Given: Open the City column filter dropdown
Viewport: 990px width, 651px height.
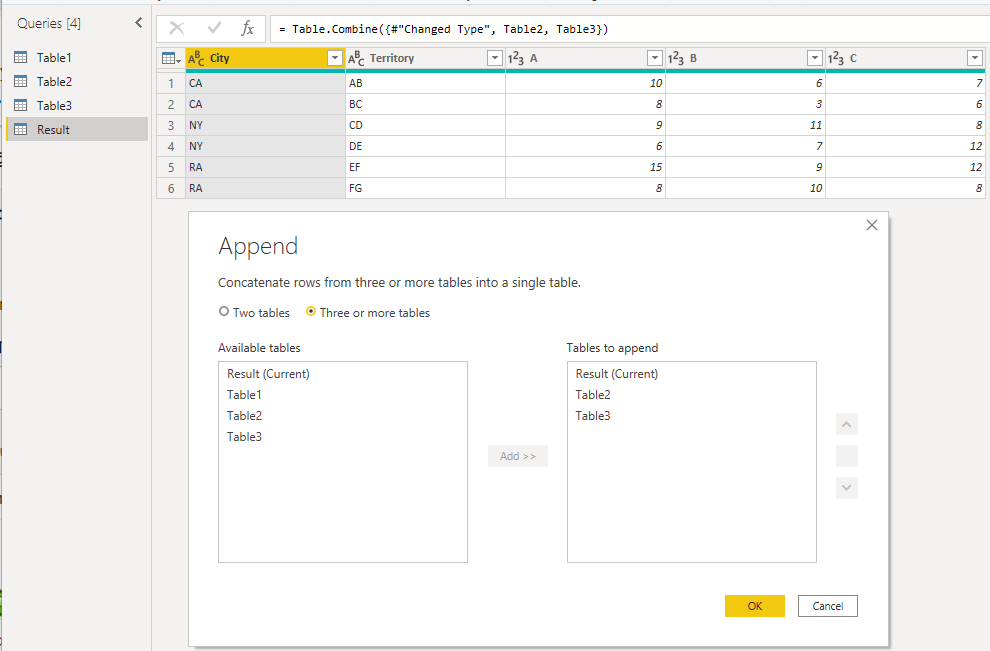Looking at the screenshot, I should (335, 58).
